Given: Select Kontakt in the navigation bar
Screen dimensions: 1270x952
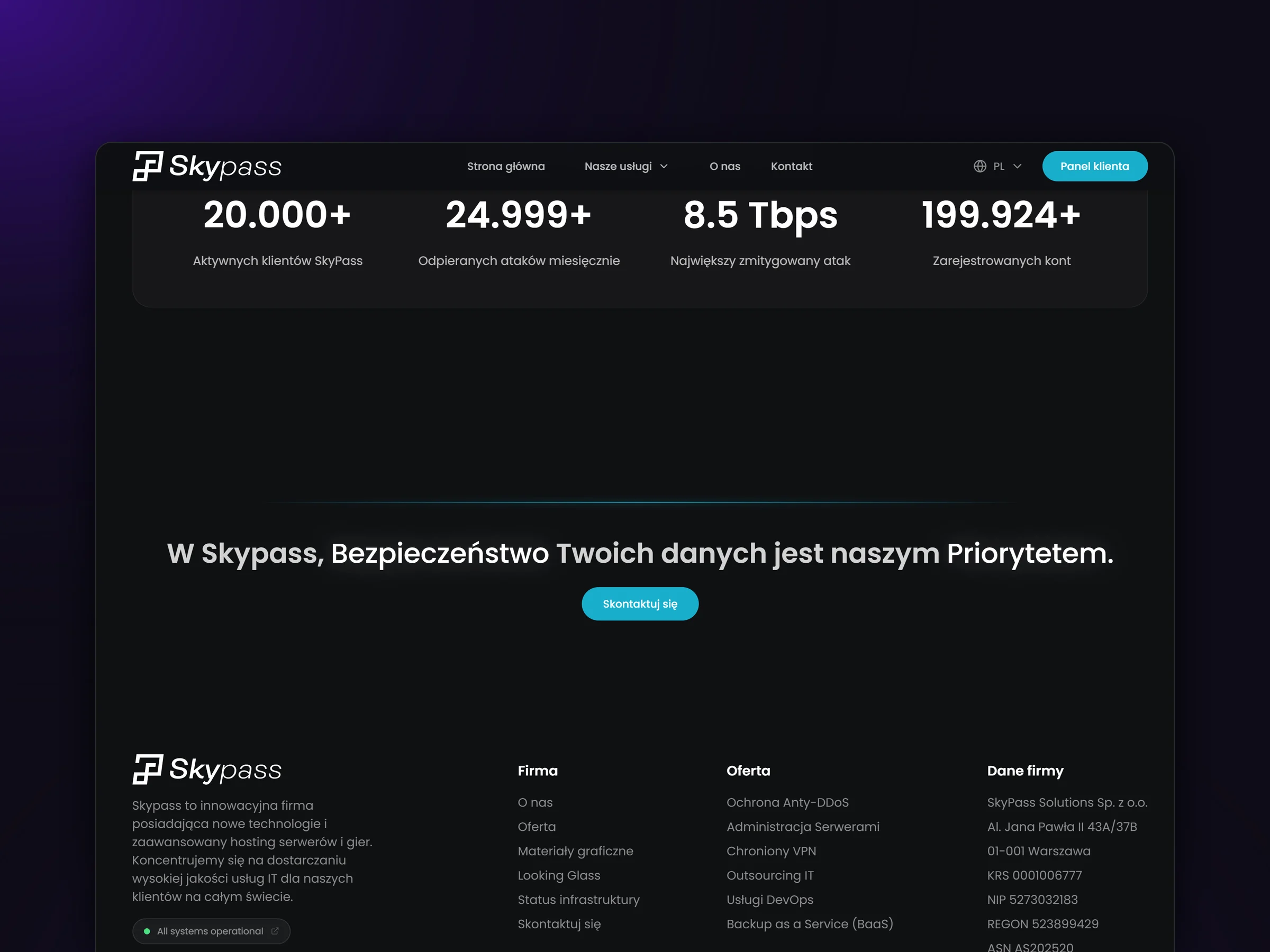Looking at the screenshot, I should pyautogui.click(x=791, y=167).
